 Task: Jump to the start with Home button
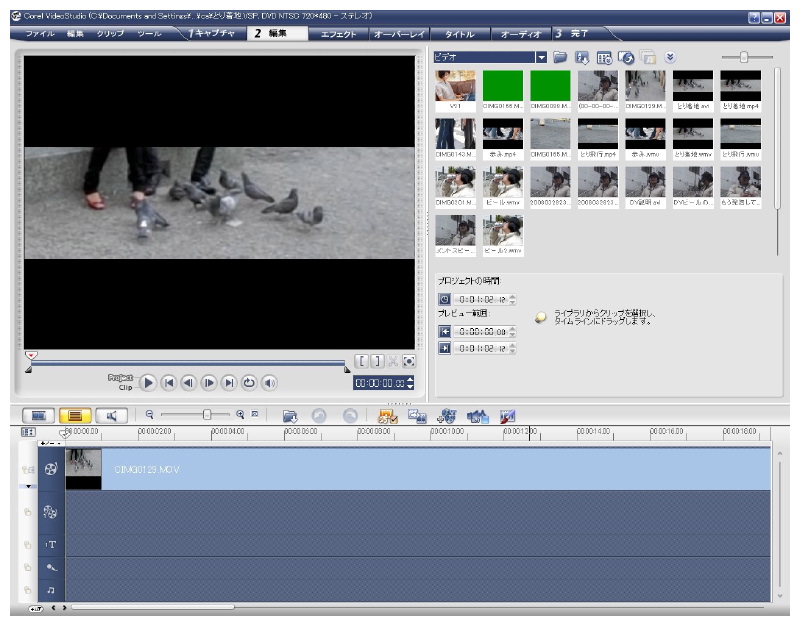tap(169, 382)
